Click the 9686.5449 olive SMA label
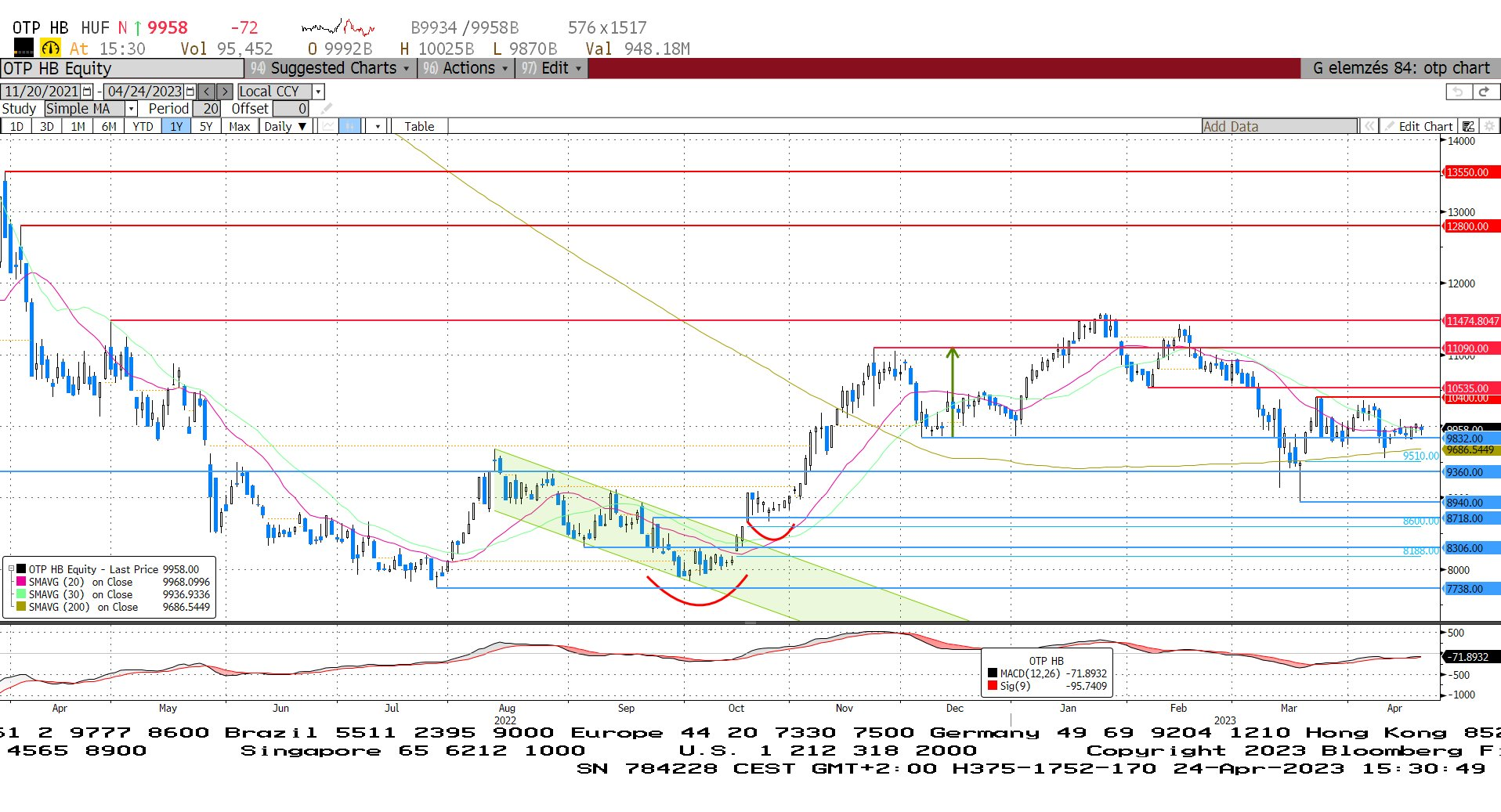This screenshot has width=1501, height=812. tap(1470, 450)
